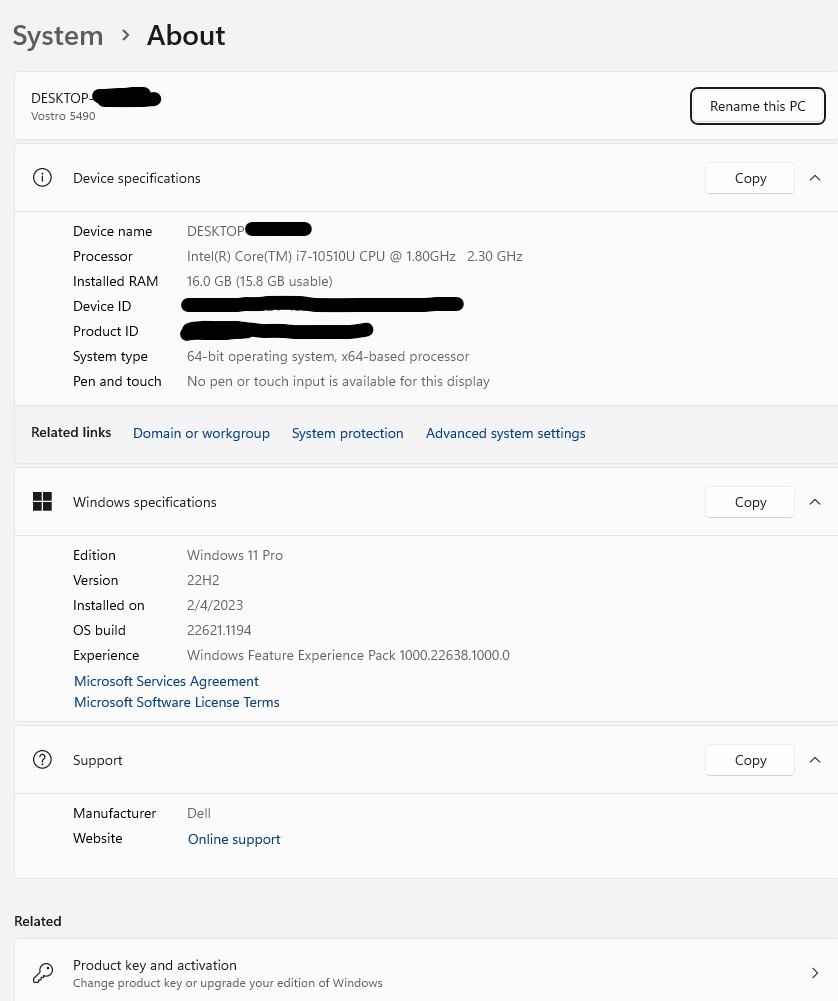The image size is (838, 1001).
Task: Collapse the Support section
Action: point(815,760)
